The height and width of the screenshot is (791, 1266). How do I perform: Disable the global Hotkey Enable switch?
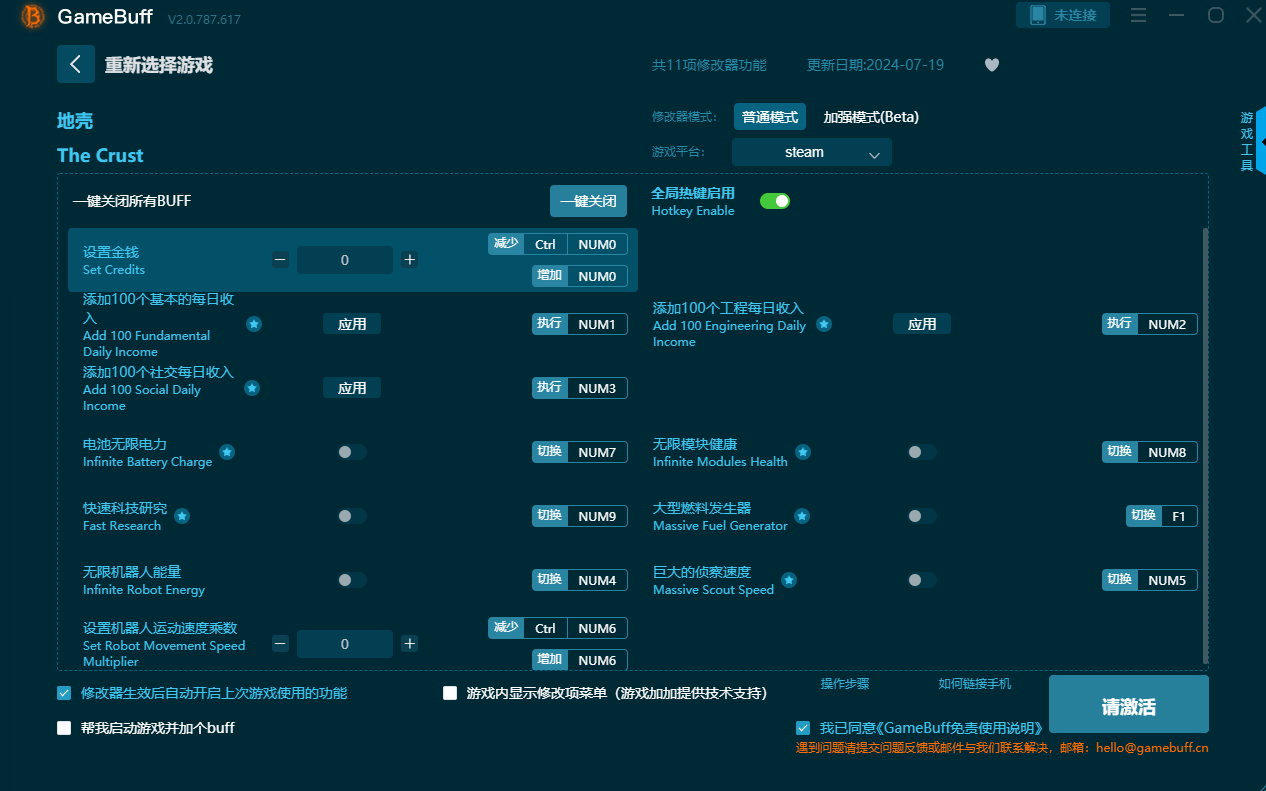point(774,201)
